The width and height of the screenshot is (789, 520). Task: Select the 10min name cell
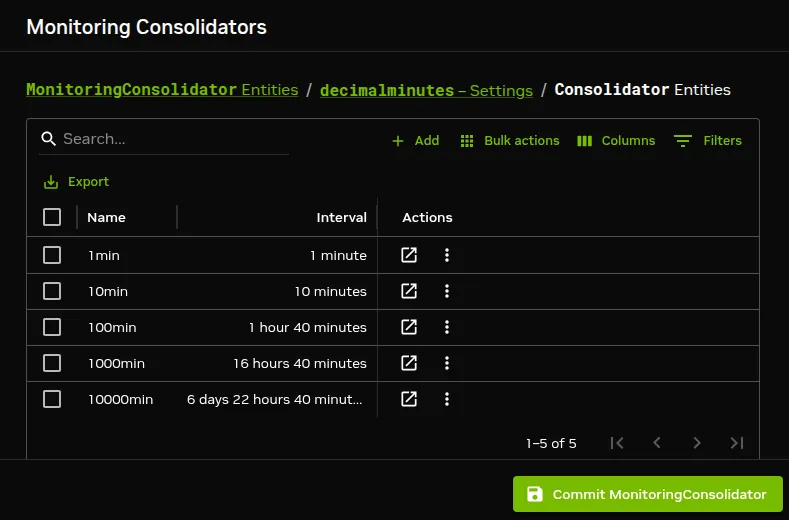coord(108,291)
